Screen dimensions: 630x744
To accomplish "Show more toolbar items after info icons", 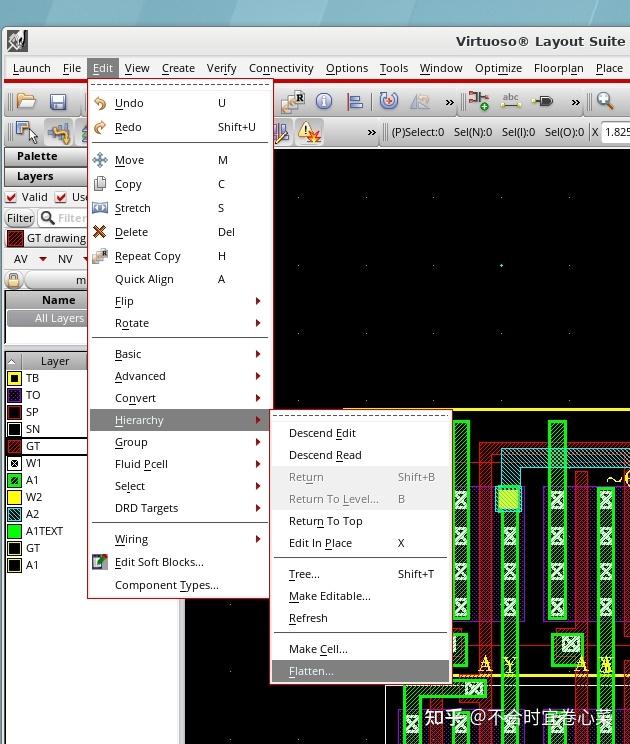I will (x=449, y=102).
